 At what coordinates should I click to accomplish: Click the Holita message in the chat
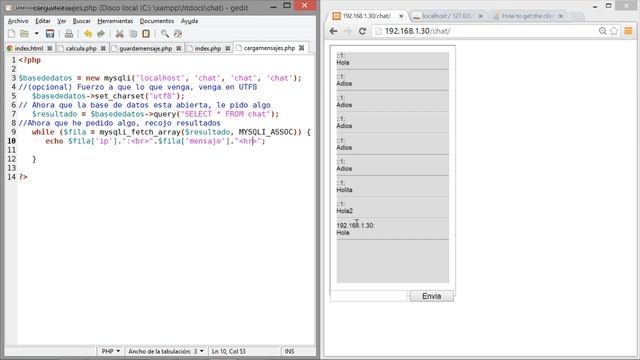coord(344,190)
